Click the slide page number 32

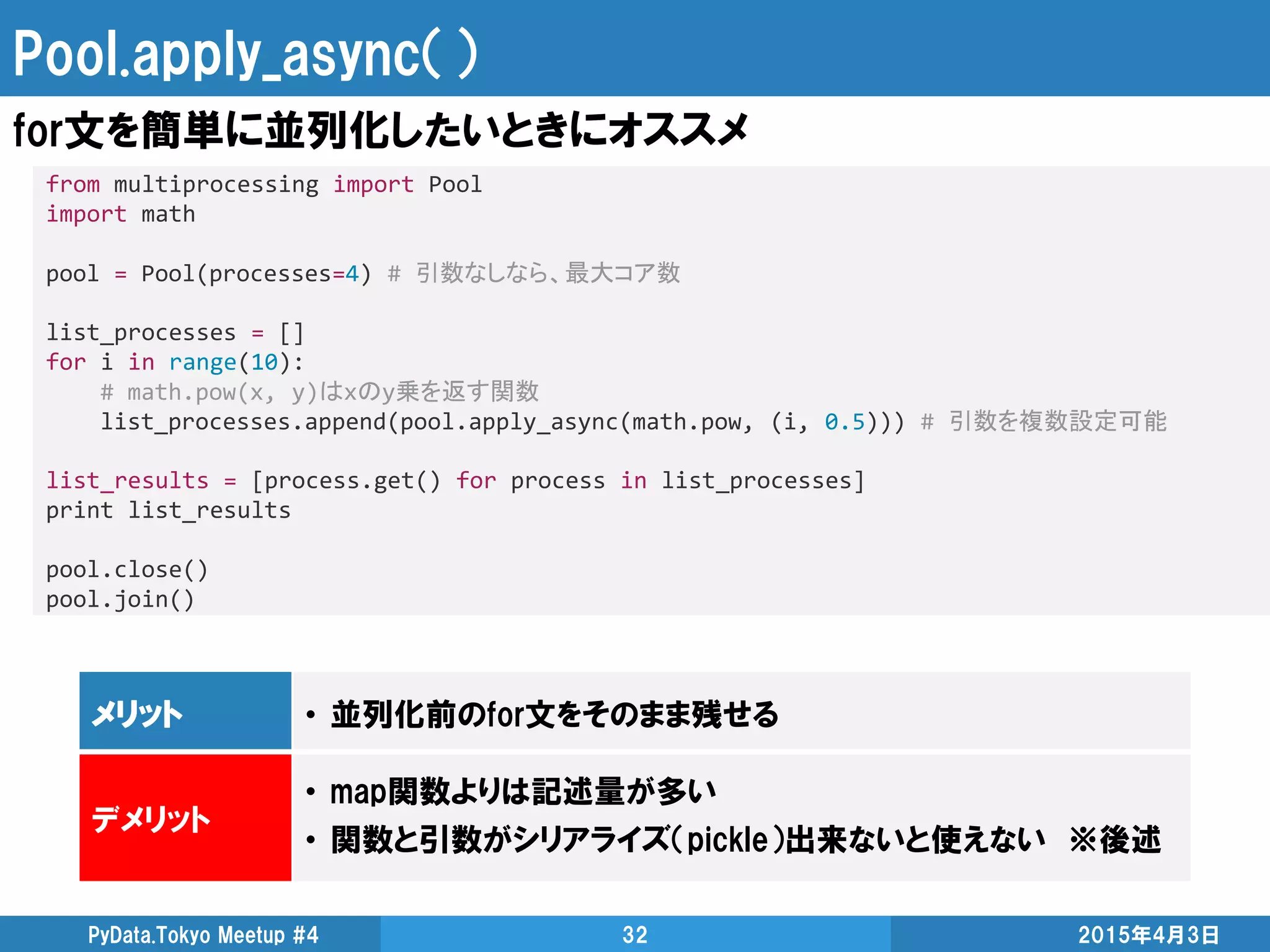[634, 935]
